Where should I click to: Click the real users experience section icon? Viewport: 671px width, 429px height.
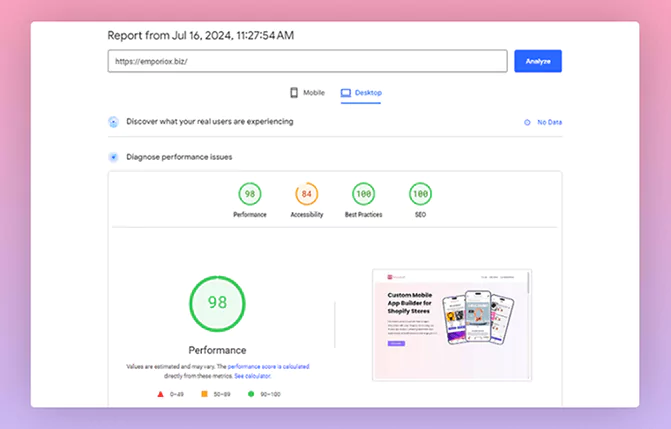click(113, 122)
